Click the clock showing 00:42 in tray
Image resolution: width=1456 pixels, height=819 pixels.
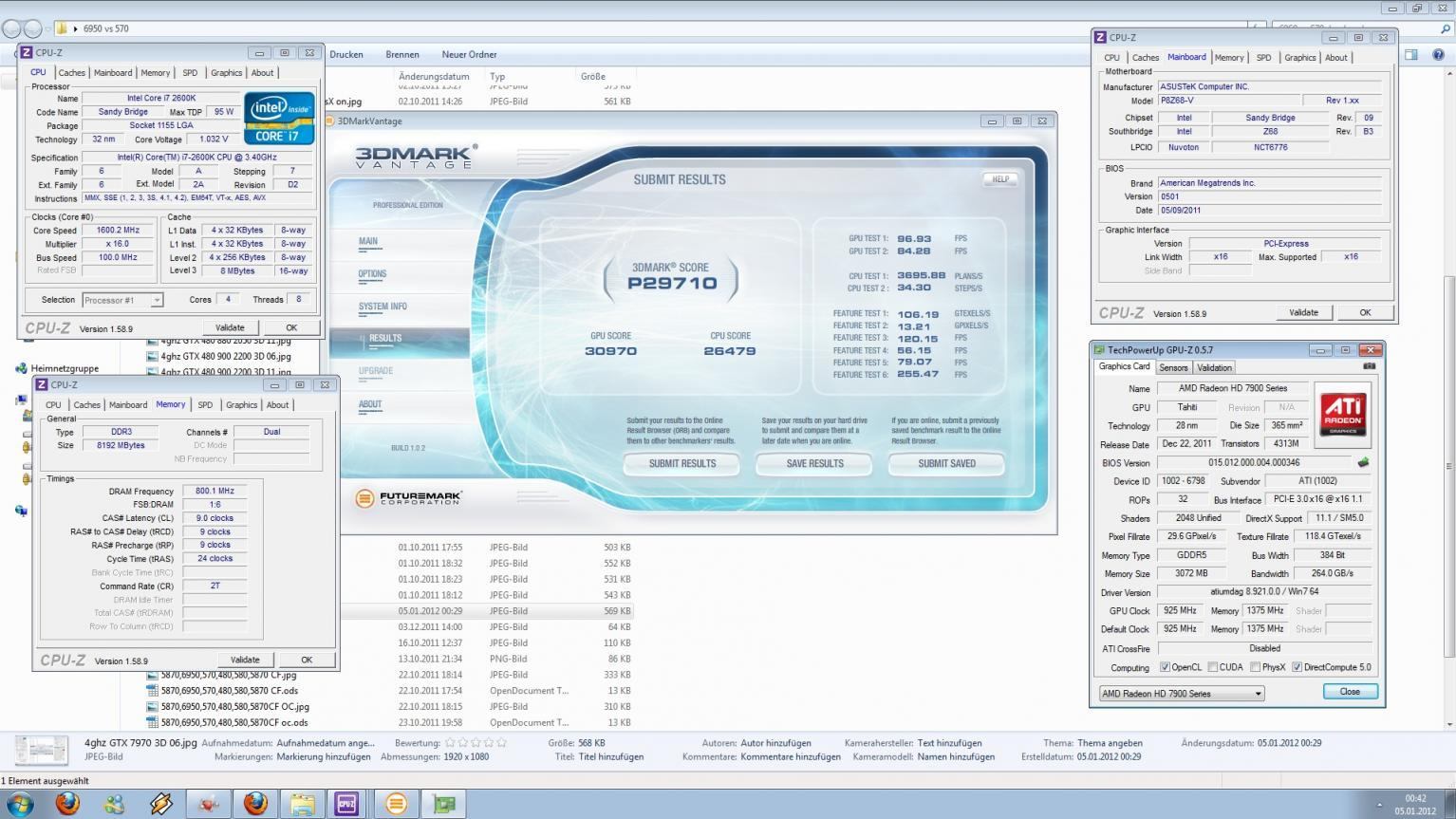pyautogui.click(x=1415, y=798)
